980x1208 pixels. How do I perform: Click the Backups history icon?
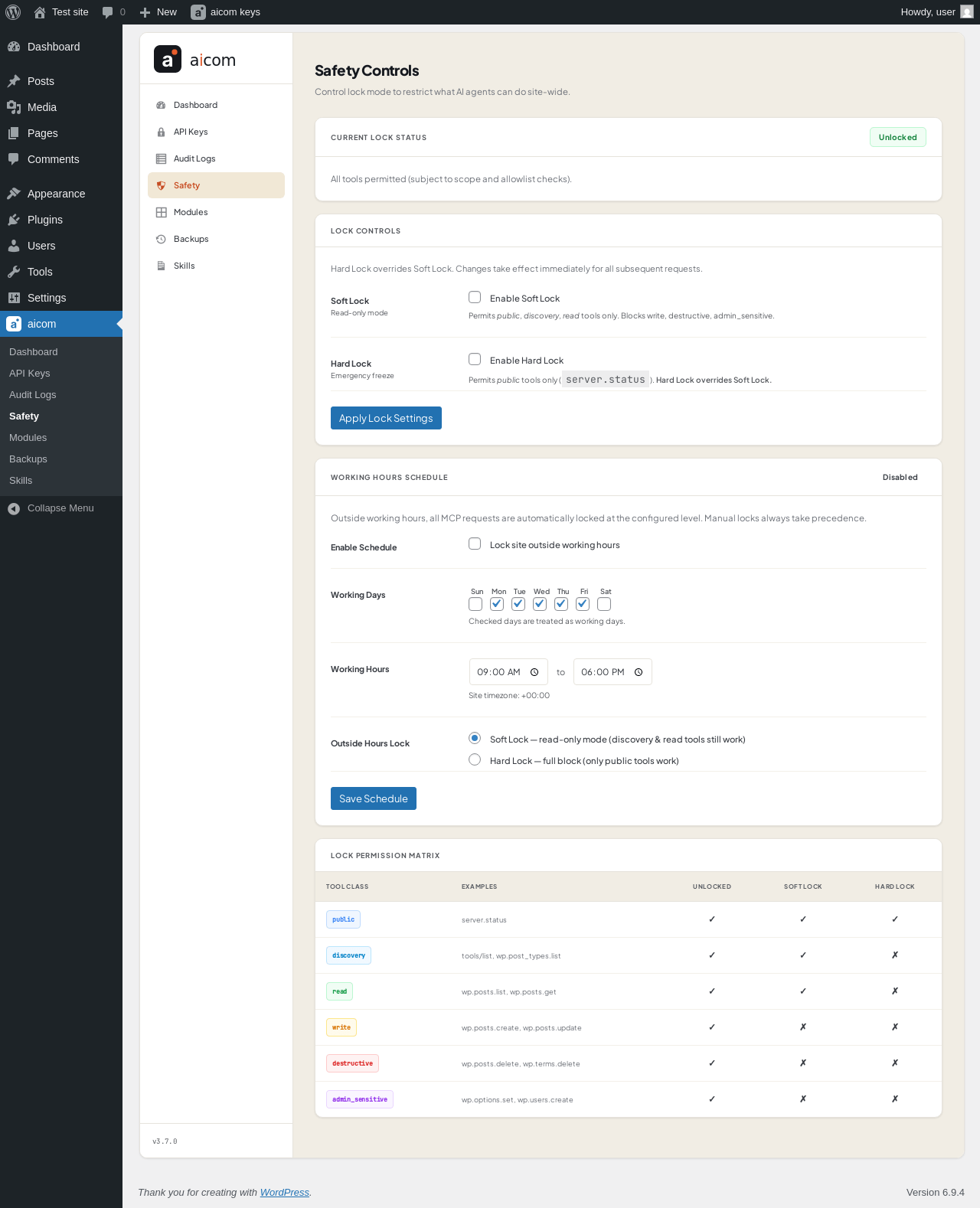[161, 239]
